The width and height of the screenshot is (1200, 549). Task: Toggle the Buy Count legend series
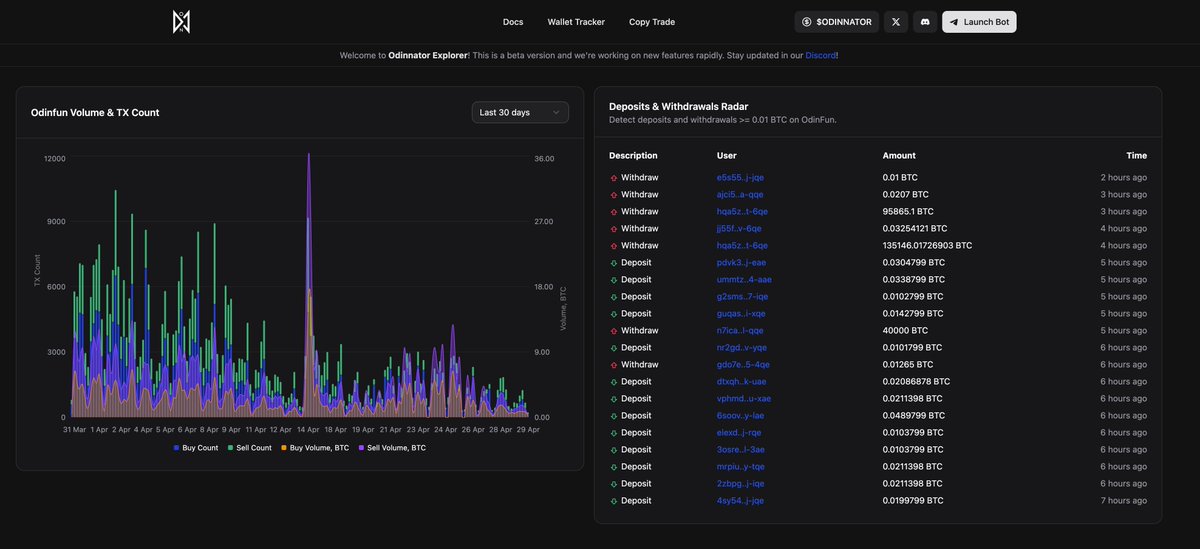195,448
